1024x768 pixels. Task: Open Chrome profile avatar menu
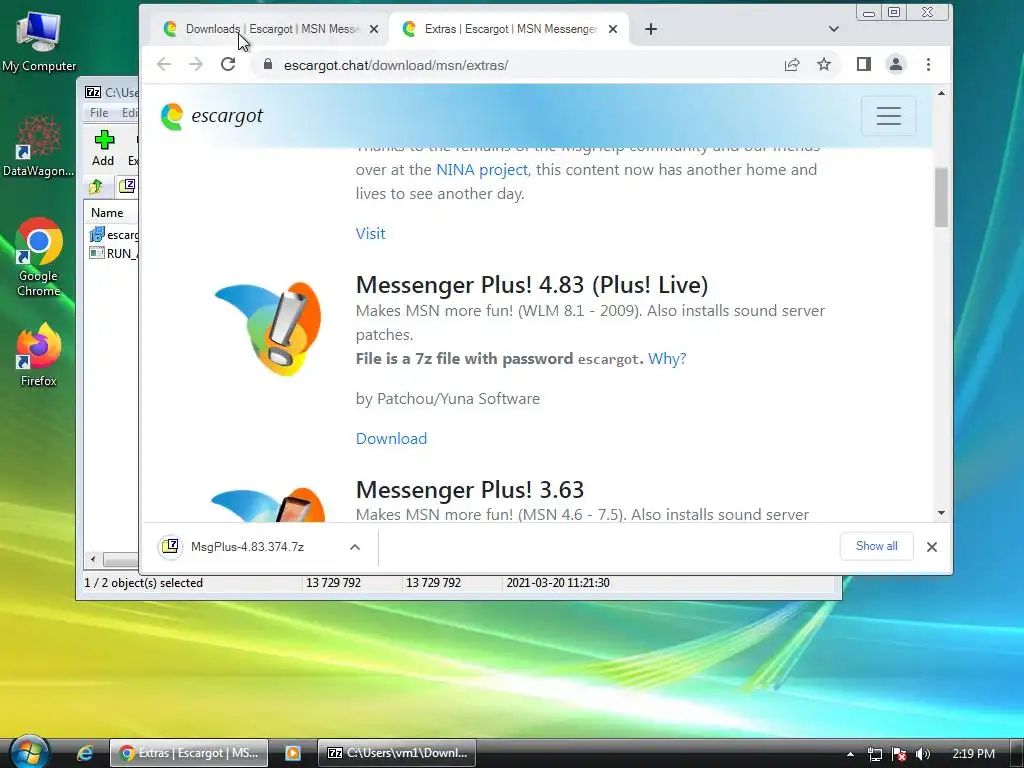tap(895, 64)
